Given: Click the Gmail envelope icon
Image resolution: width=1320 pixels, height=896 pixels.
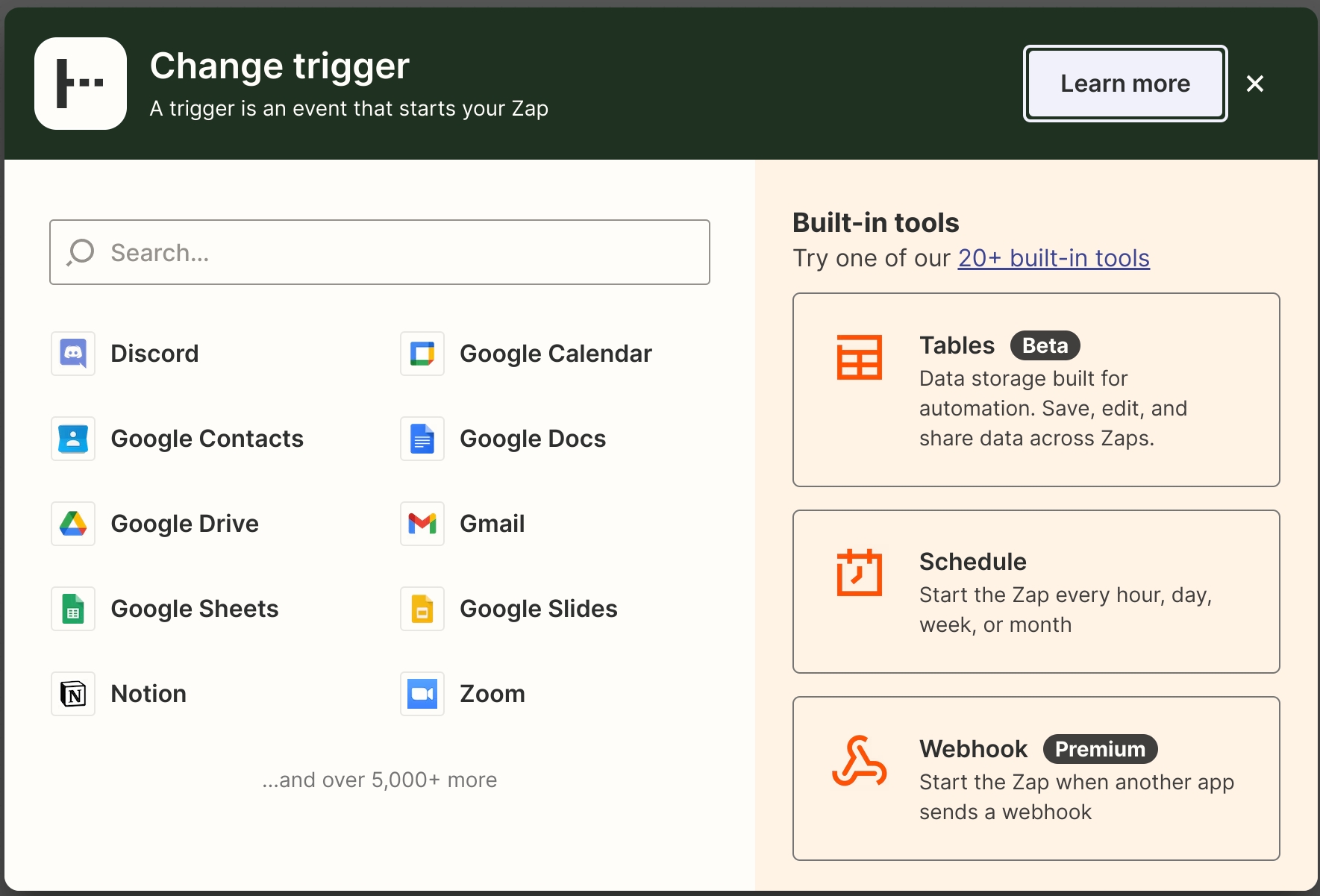Looking at the screenshot, I should pos(422,524).
